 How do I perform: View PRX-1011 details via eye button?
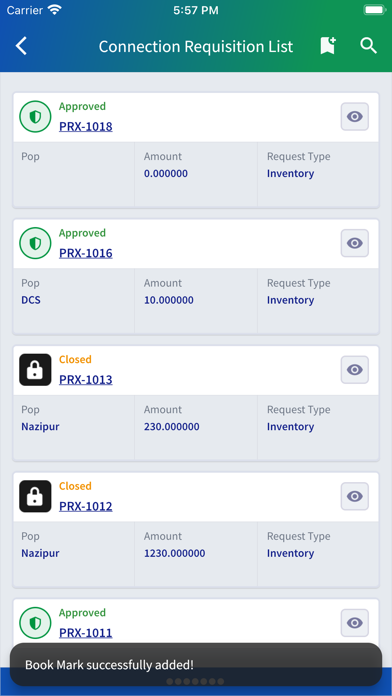click(x=355, y=623)
